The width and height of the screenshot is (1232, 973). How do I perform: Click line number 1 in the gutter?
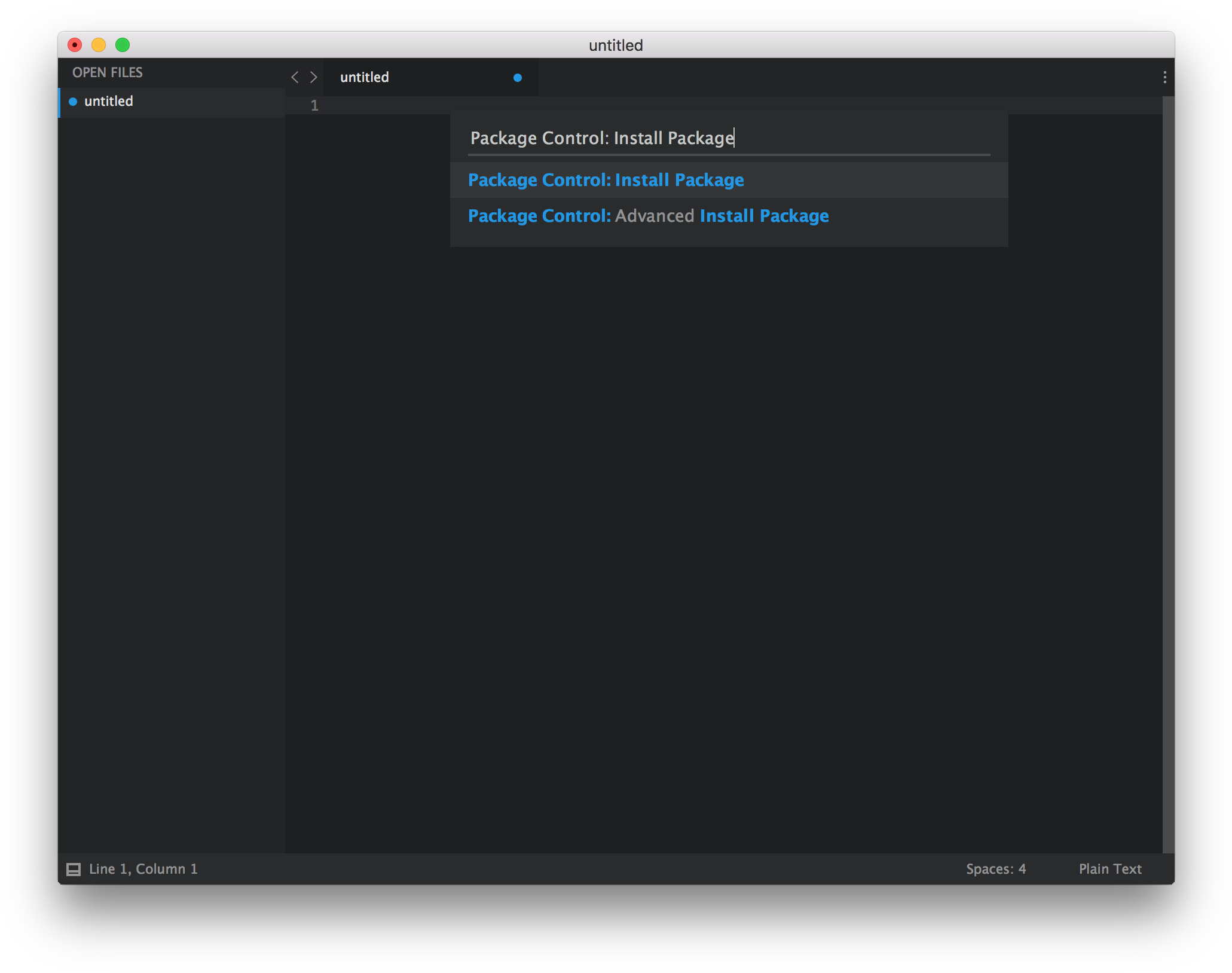coord(314,106)
